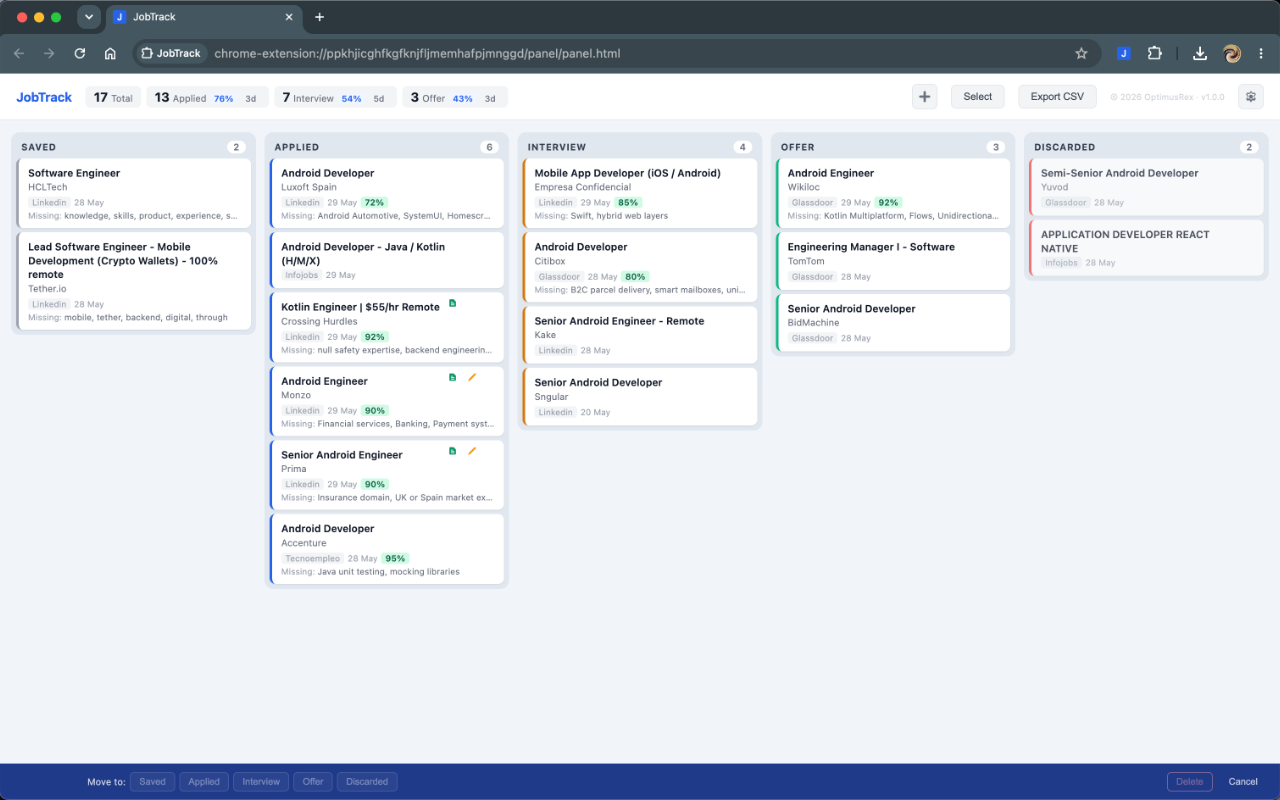The width and height of the screenshot is (1280, 800).
Task: Open Senior Android Developer Sngular card
Action: click(640, 396)
